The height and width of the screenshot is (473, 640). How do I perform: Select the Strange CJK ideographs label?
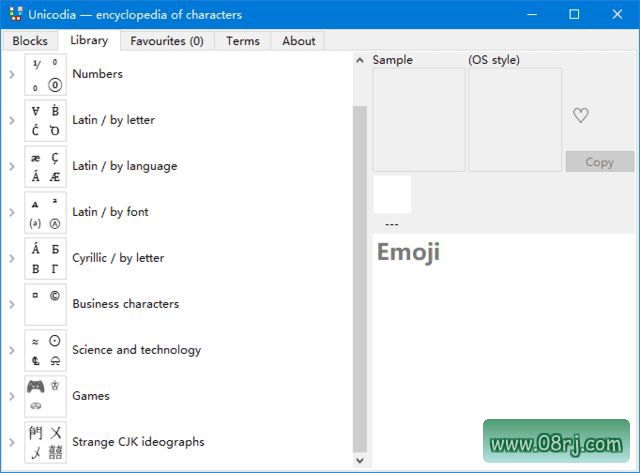pos(138,442)
